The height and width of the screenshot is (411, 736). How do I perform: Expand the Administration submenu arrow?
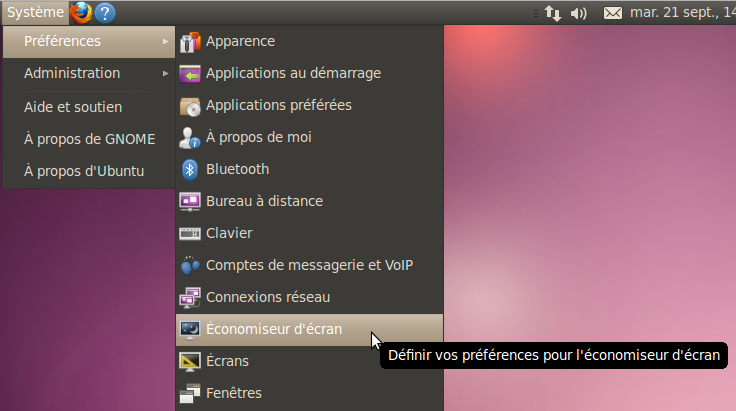165,73
